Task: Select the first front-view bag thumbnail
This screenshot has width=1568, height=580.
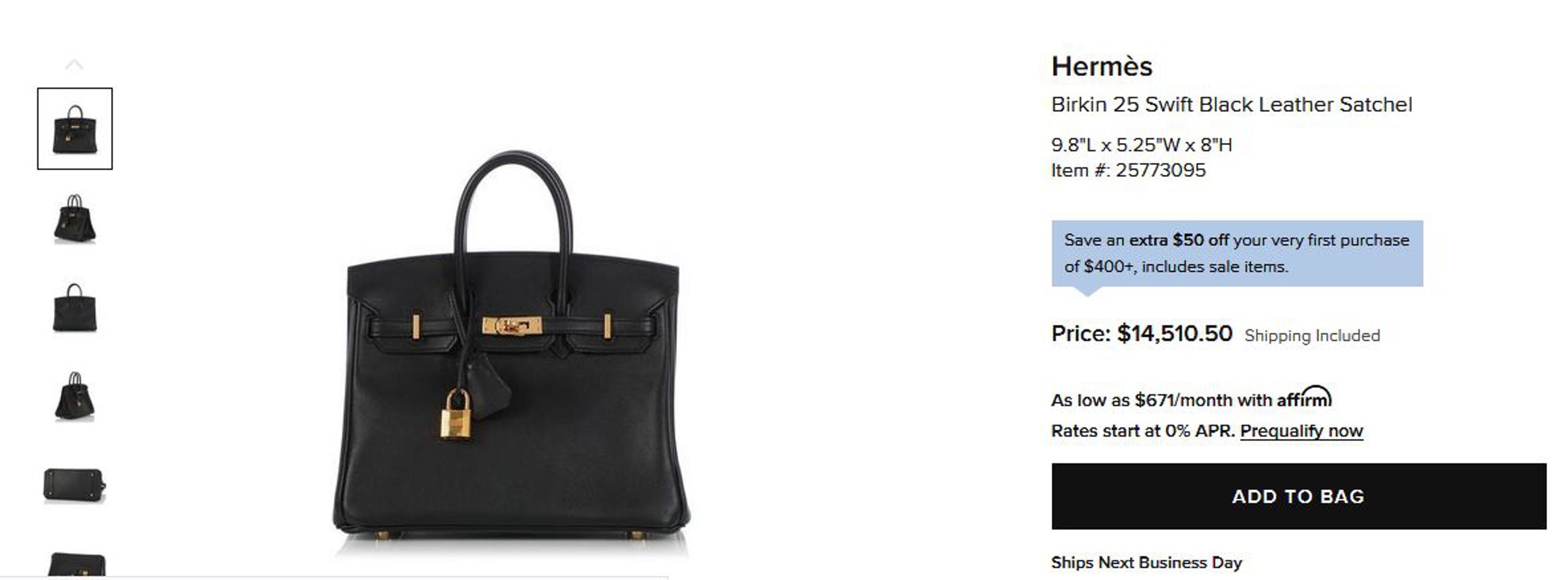Action: [x=75, y=128]
